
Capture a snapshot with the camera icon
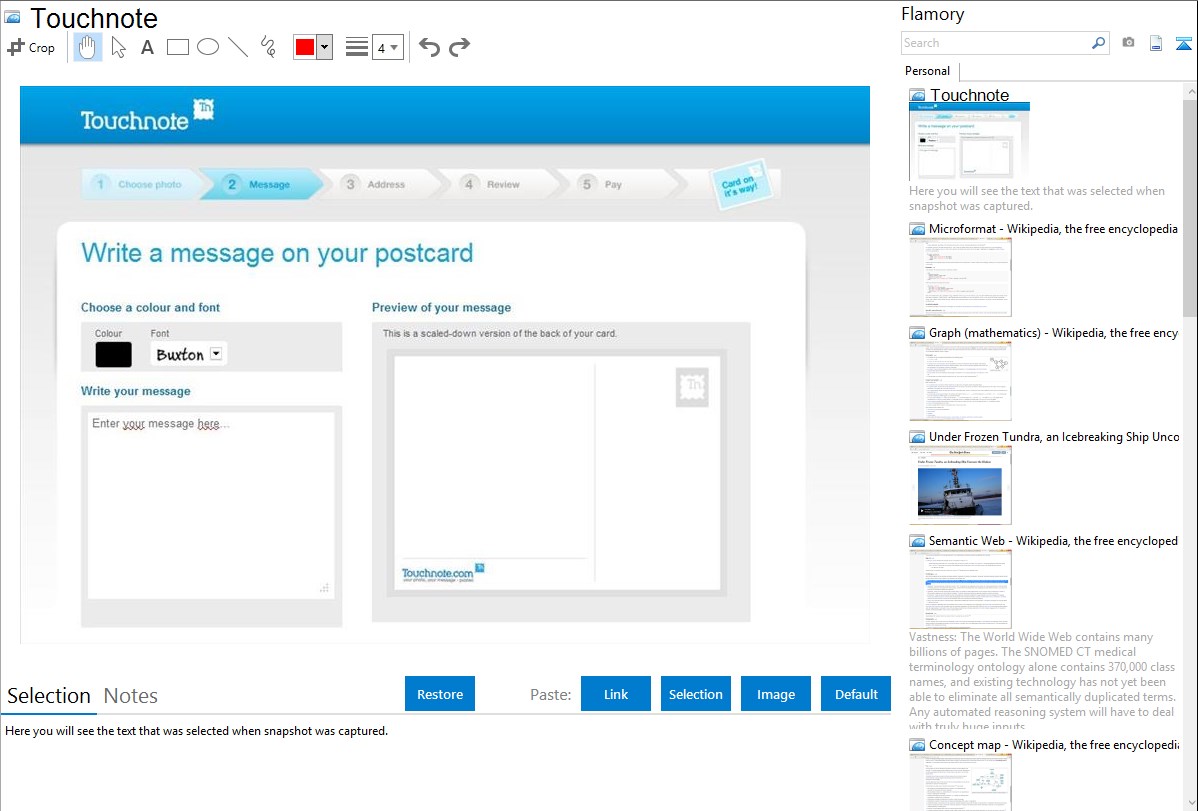tap(1128, 43)
